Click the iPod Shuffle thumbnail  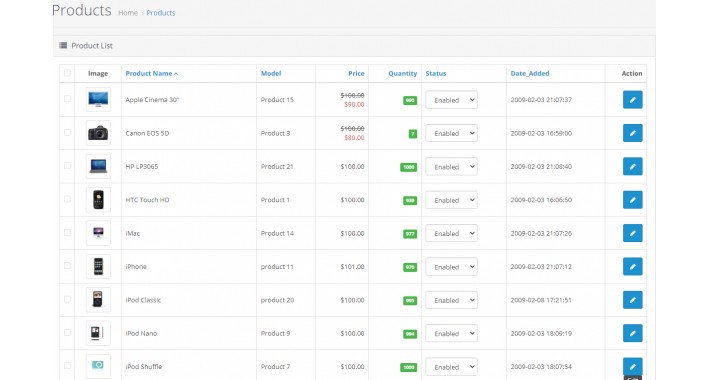(98, 366)
